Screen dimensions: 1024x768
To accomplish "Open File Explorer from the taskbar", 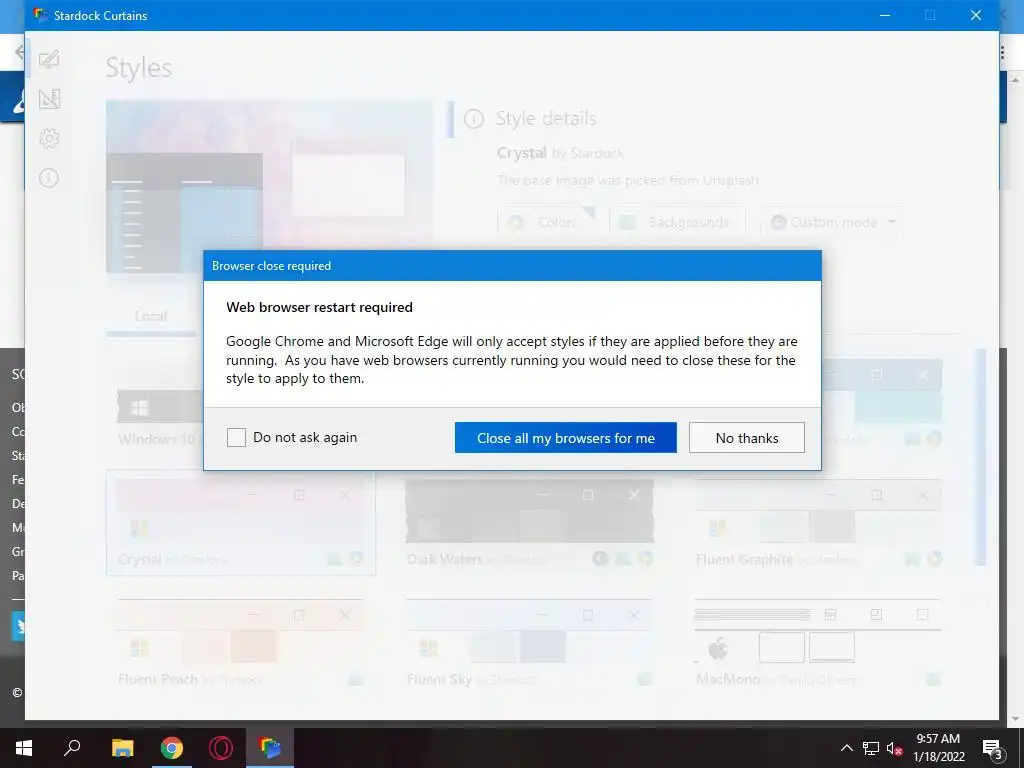I will (122, 748).
